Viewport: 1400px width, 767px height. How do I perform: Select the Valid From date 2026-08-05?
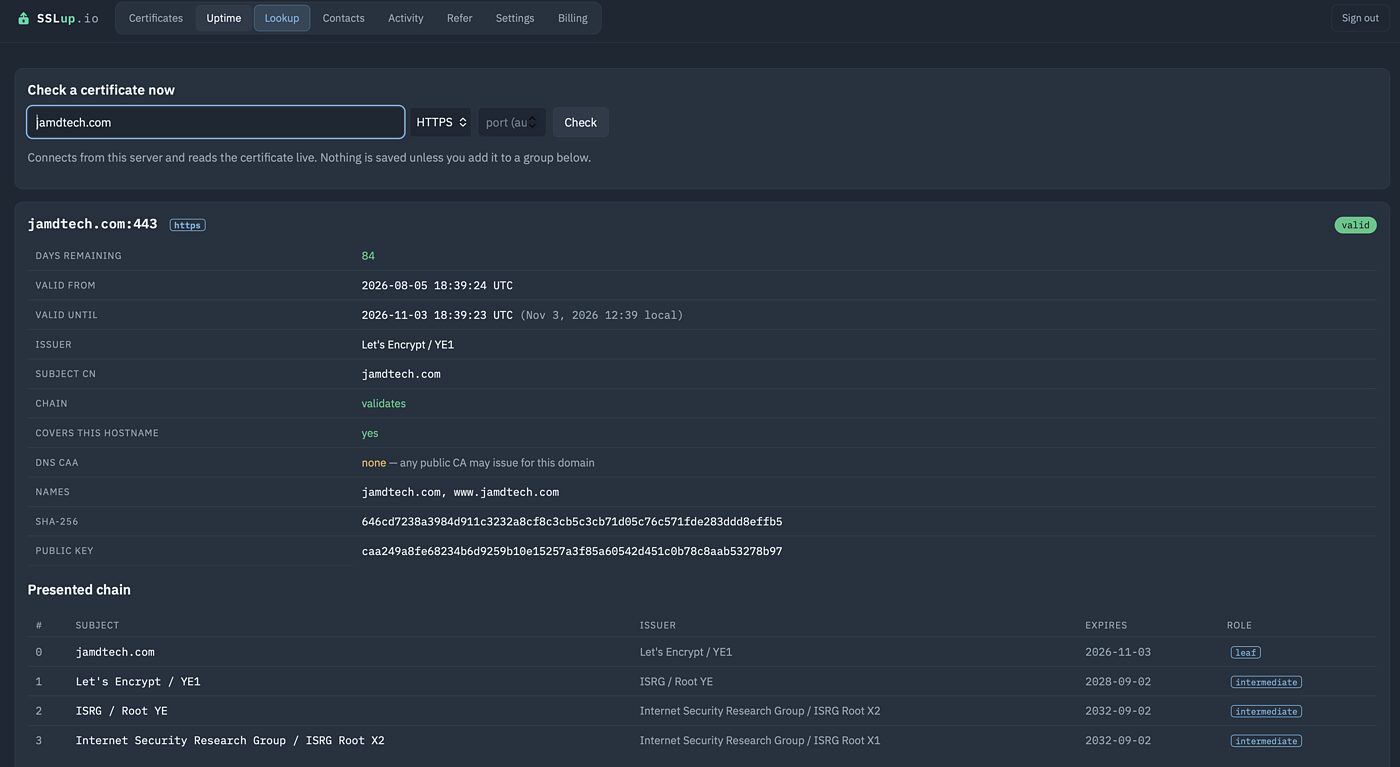pos(437,285)
